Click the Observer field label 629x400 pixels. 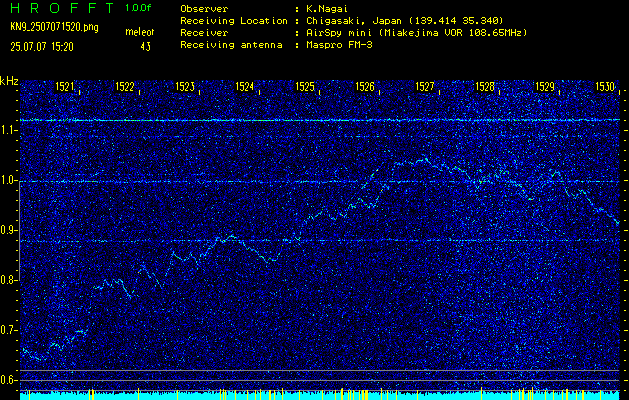click(x=204, y=9)
